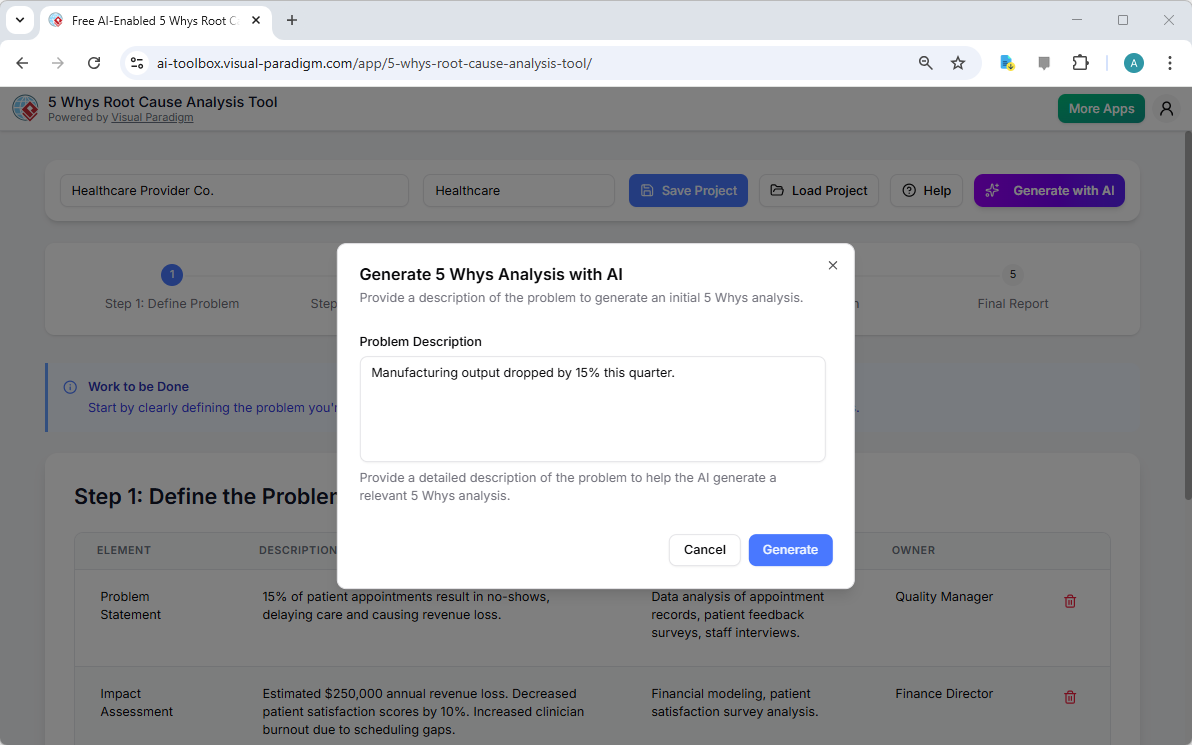This screenshot has height=745, width=1192.
Task: Click inside the Problem Description text area
Action: (x=592, y=408)
